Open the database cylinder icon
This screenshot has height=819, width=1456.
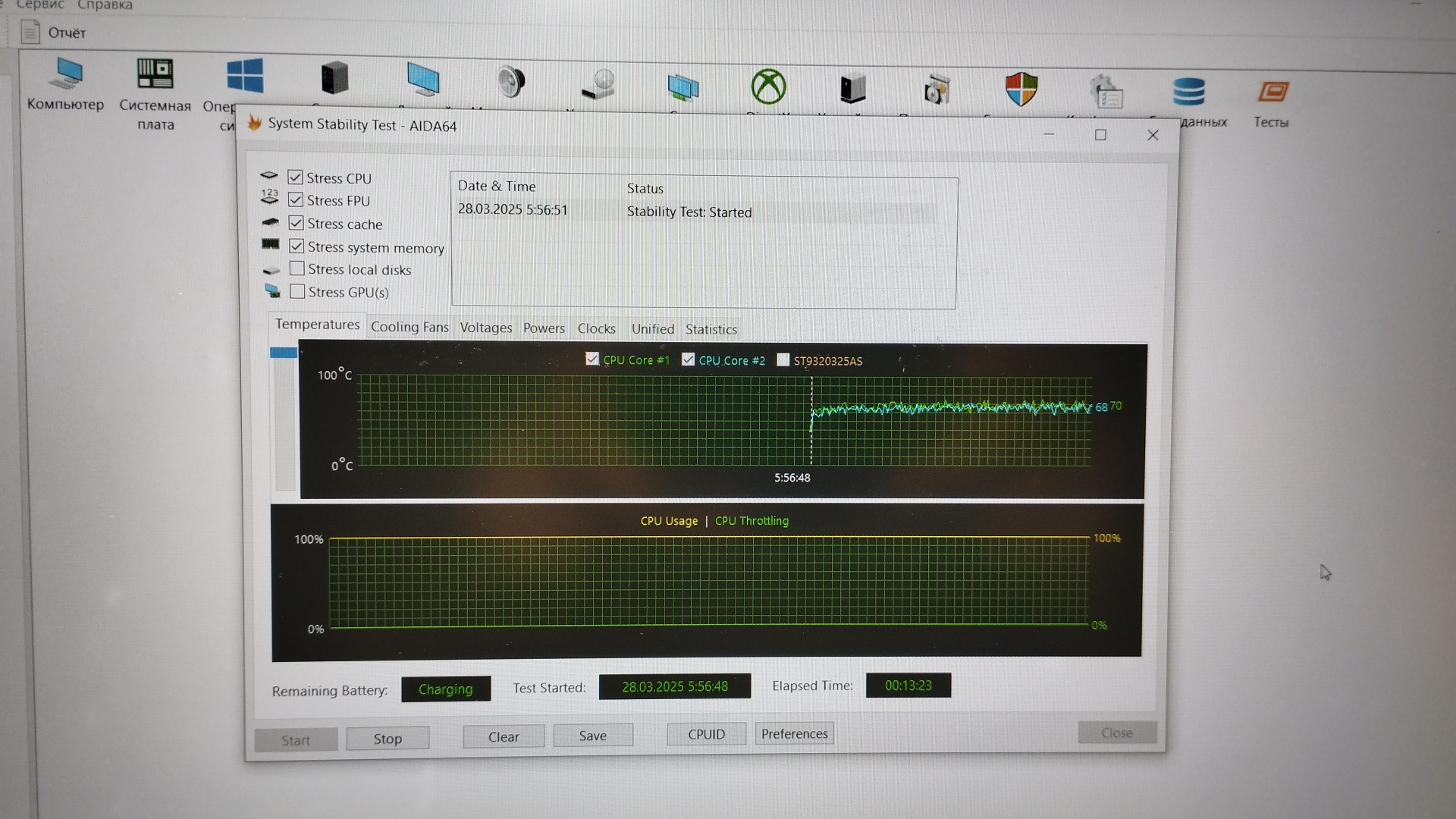(1188, 93)
